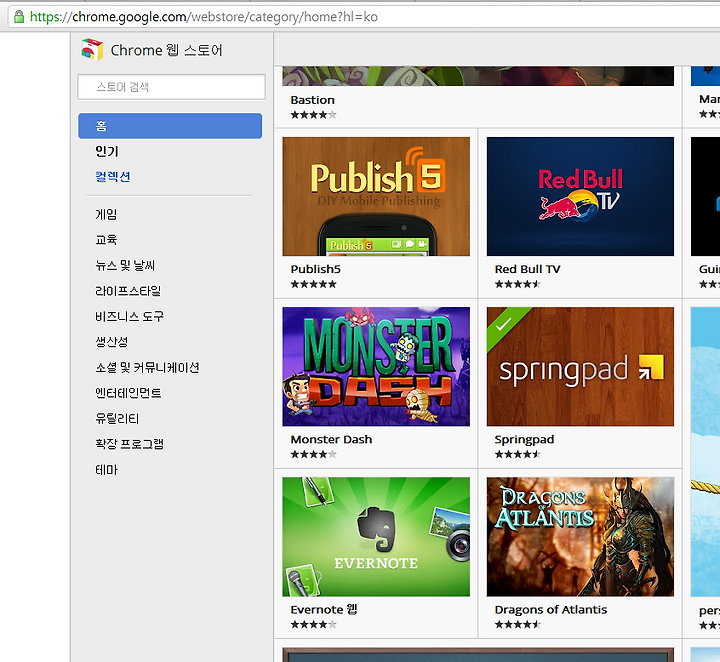
Task: Click the Bastion star rating
Action: click(x=313, y=115)
